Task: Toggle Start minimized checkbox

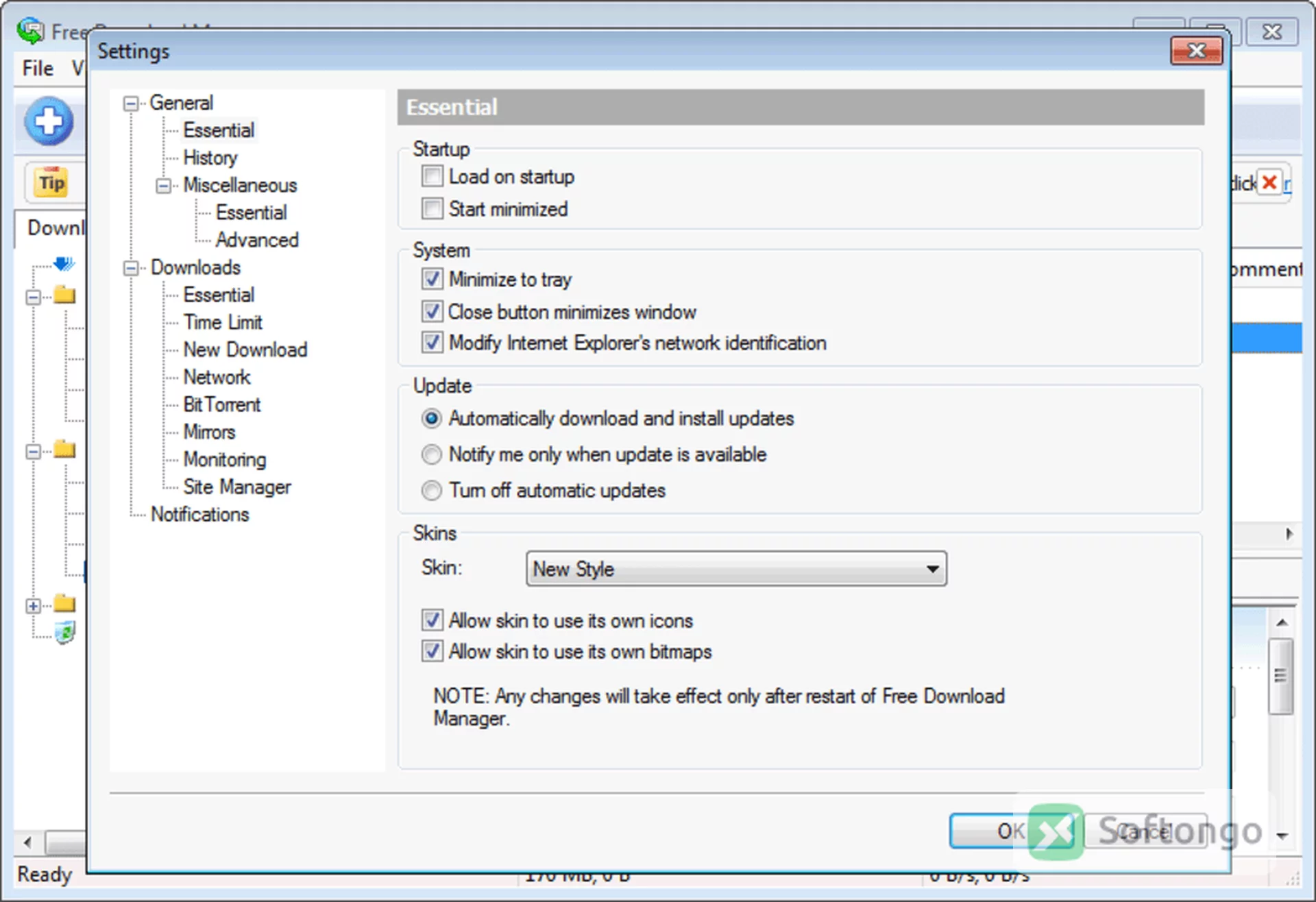Action: pyautogui.click(x=432, y=208)
